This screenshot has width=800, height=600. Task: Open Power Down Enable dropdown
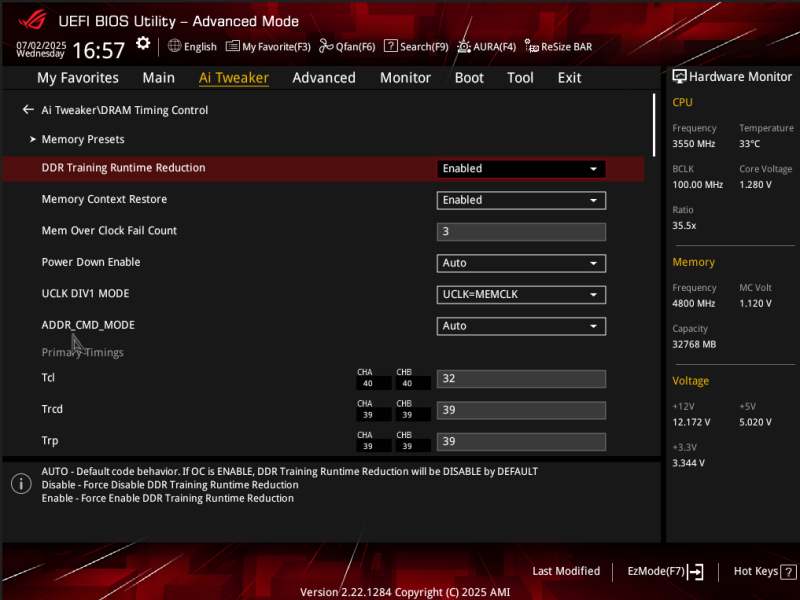coord(521,263)
